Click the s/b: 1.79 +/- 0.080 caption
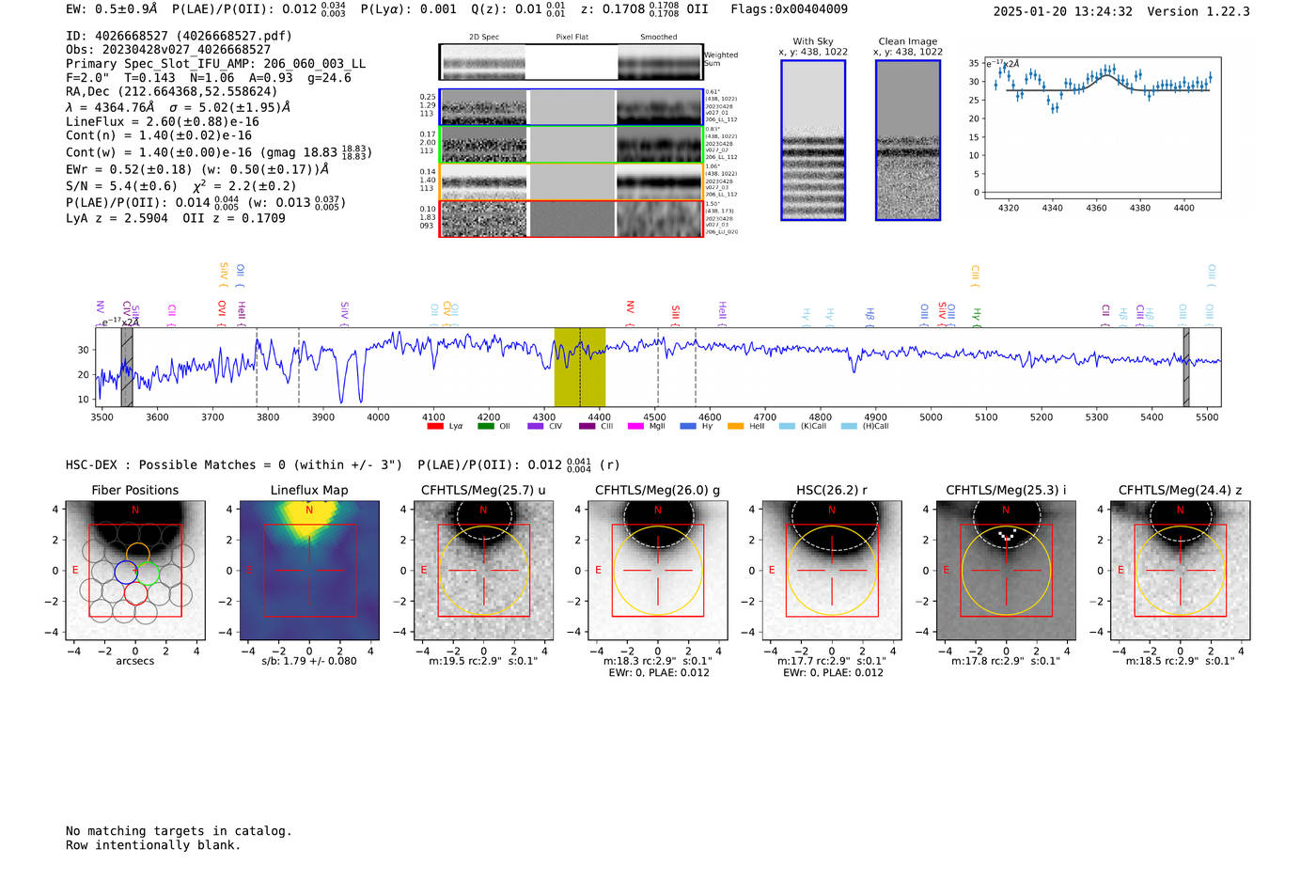This screenshot has width=1316, height=896. 309,661
